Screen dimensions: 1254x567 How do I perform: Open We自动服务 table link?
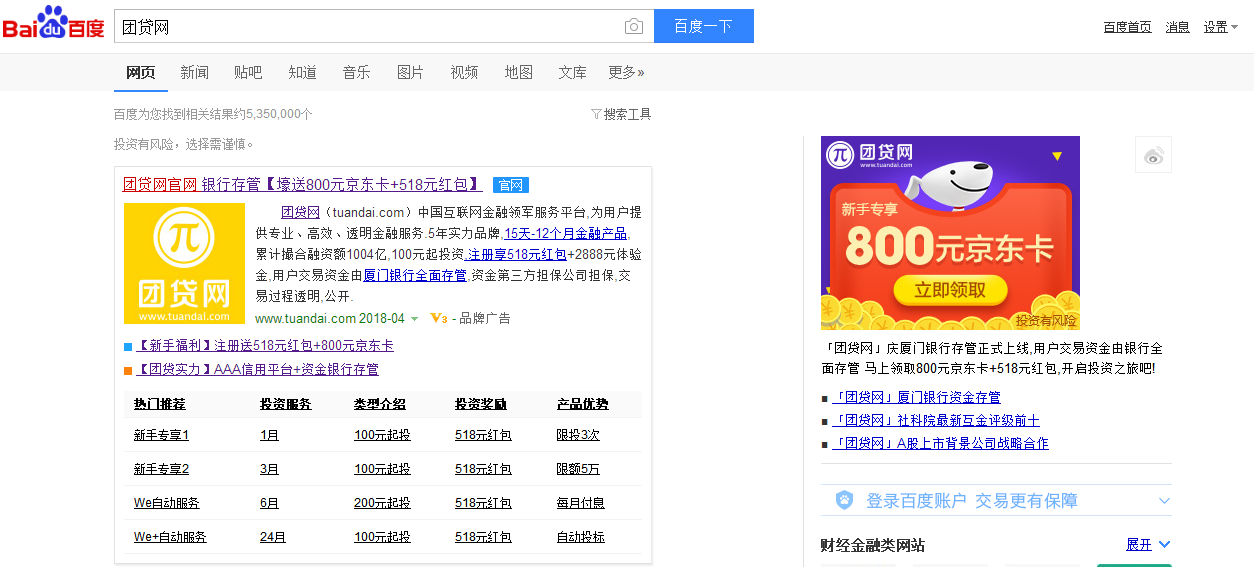[x=167, y=503]
